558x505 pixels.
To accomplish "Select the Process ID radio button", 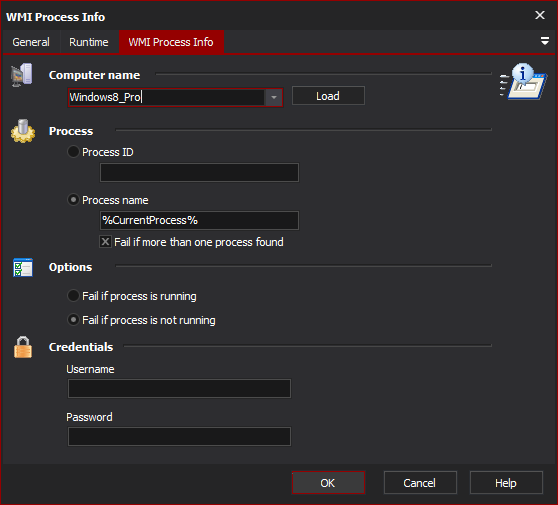I will (73, 152).
